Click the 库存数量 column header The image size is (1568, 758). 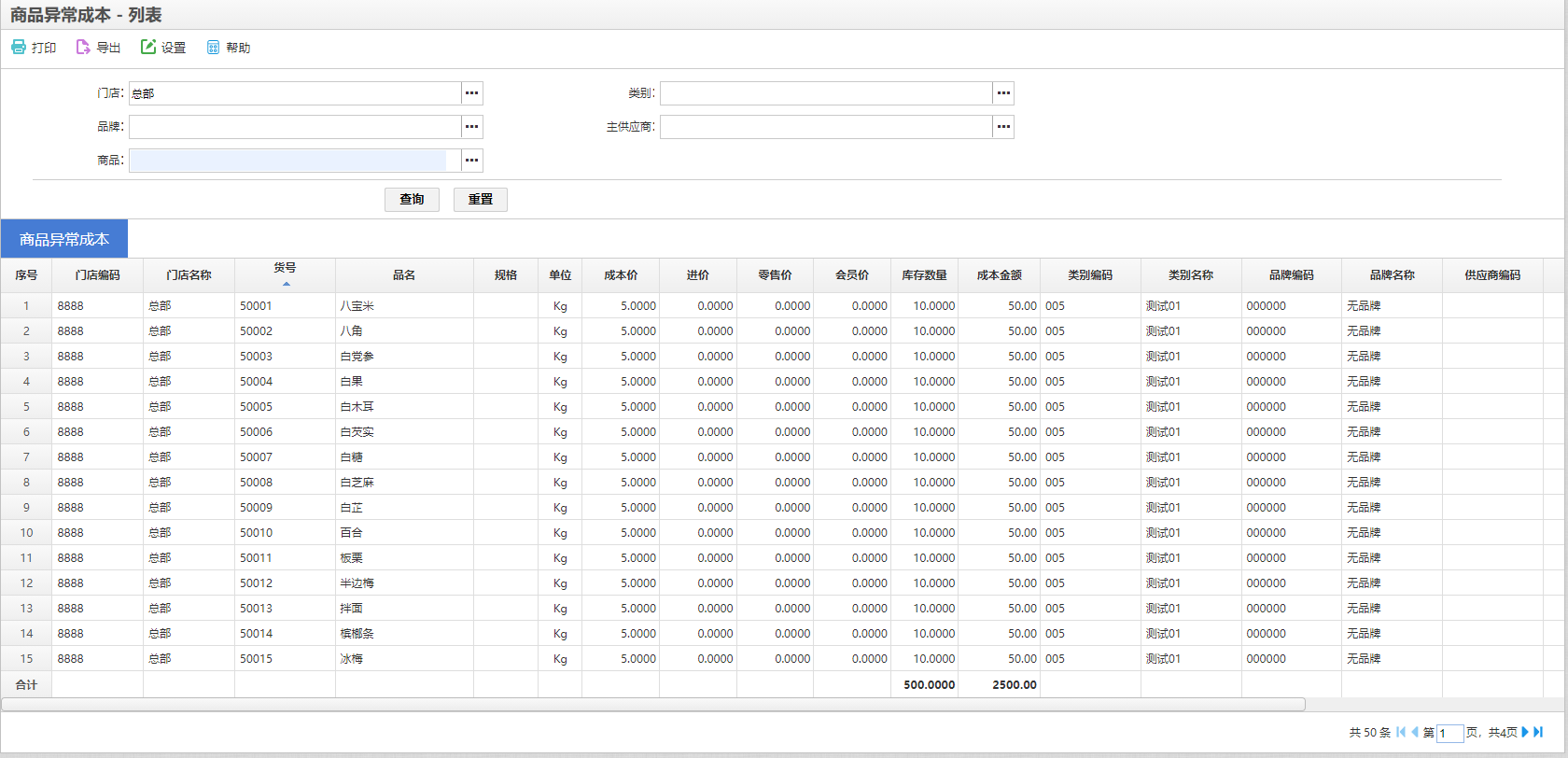point(925,275)
